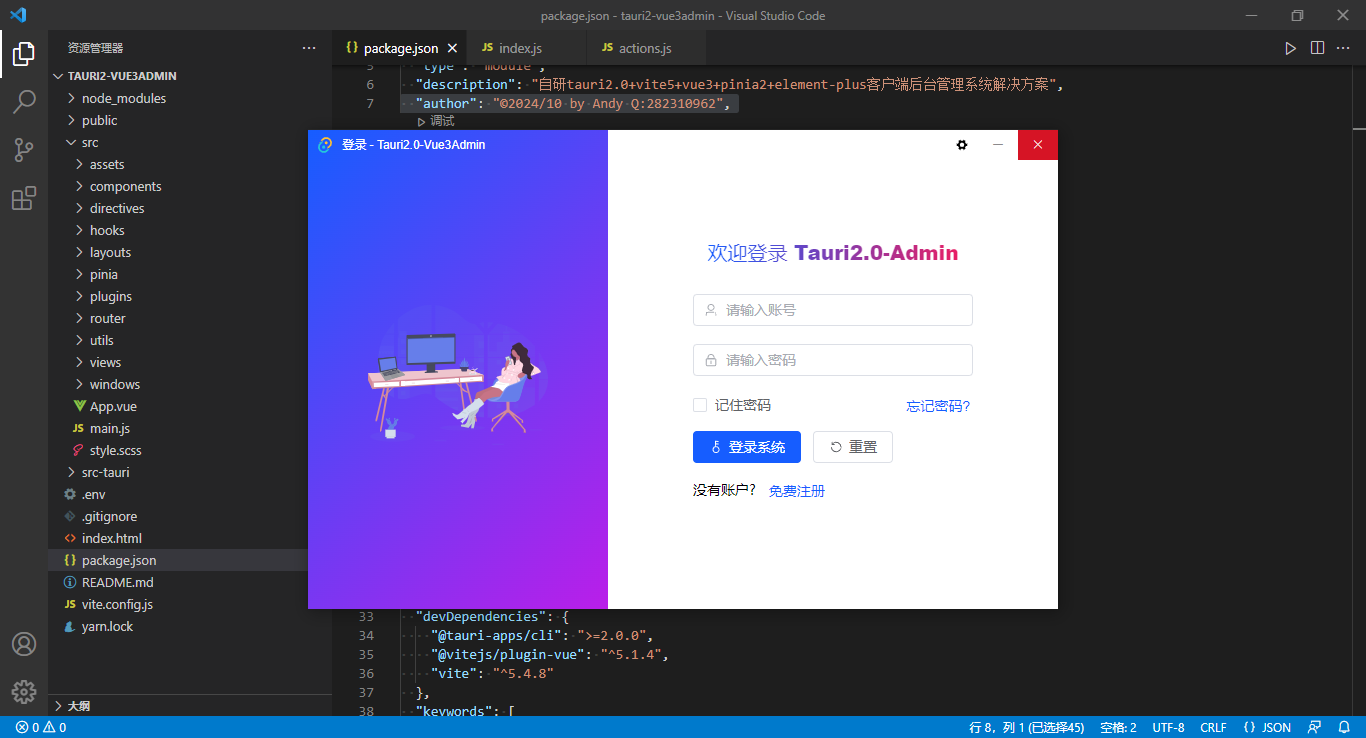Change indentation via 空格: 2 in status bar

coord(1118,727)
